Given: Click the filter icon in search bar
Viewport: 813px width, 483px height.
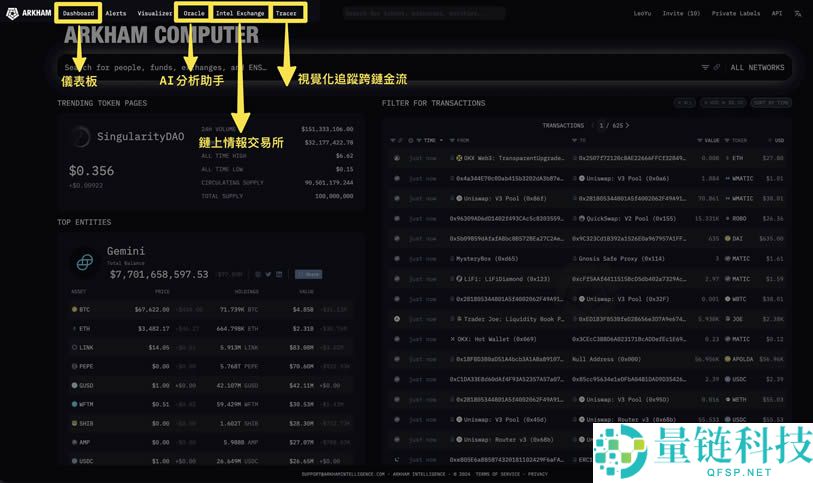Looking at the screenshot, I should click(x=705, y=67).
